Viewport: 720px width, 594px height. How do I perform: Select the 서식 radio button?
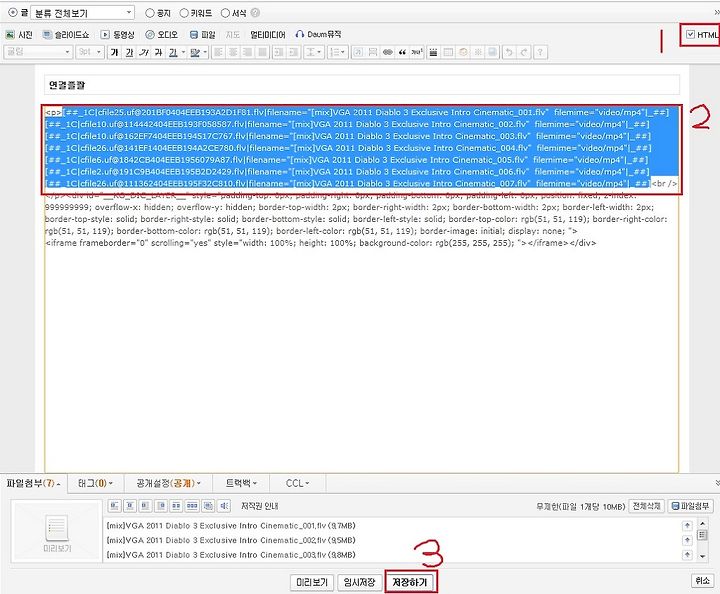coord(225,13)
